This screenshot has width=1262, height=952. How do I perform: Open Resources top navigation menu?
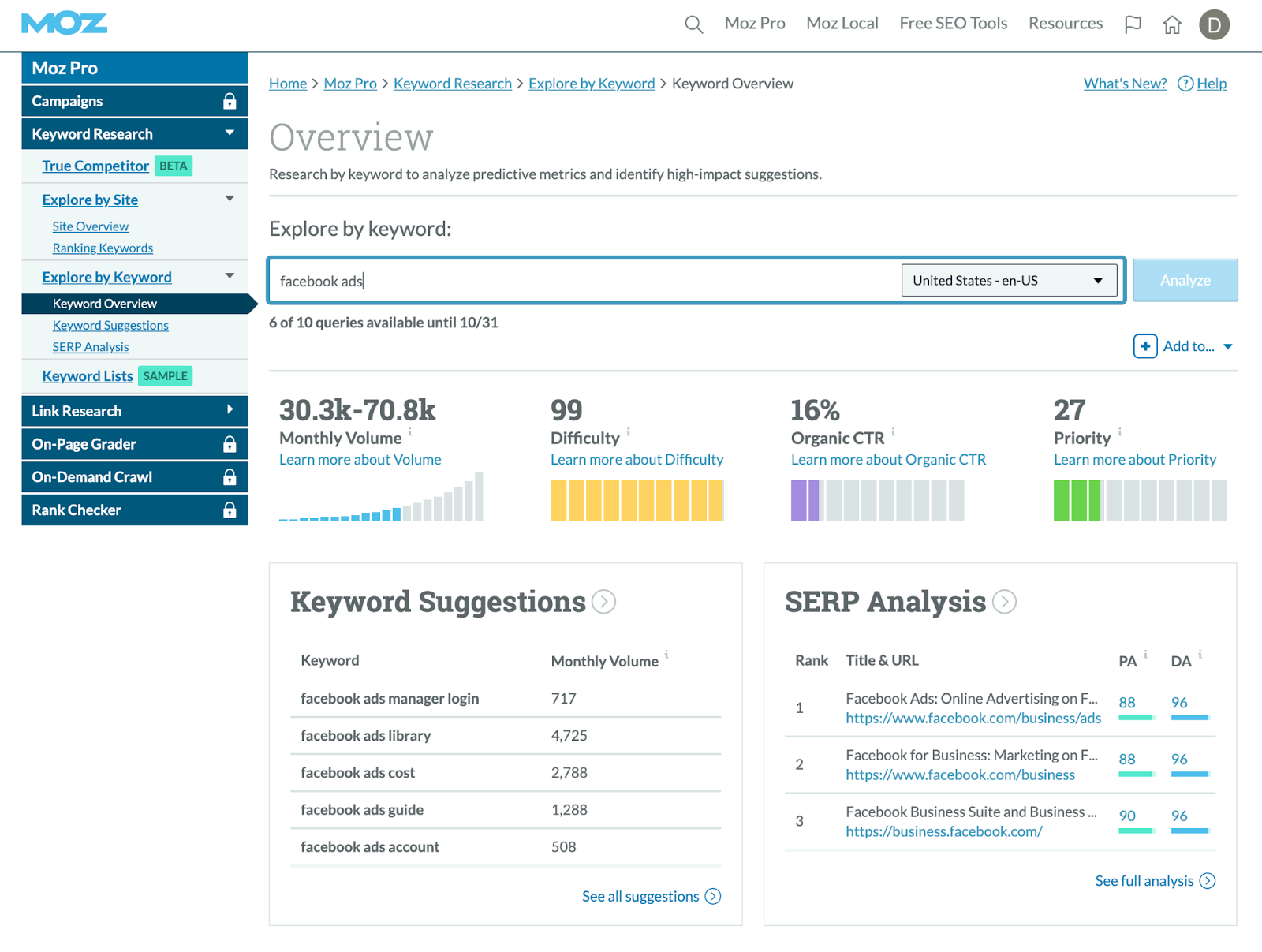point(1066,24)
